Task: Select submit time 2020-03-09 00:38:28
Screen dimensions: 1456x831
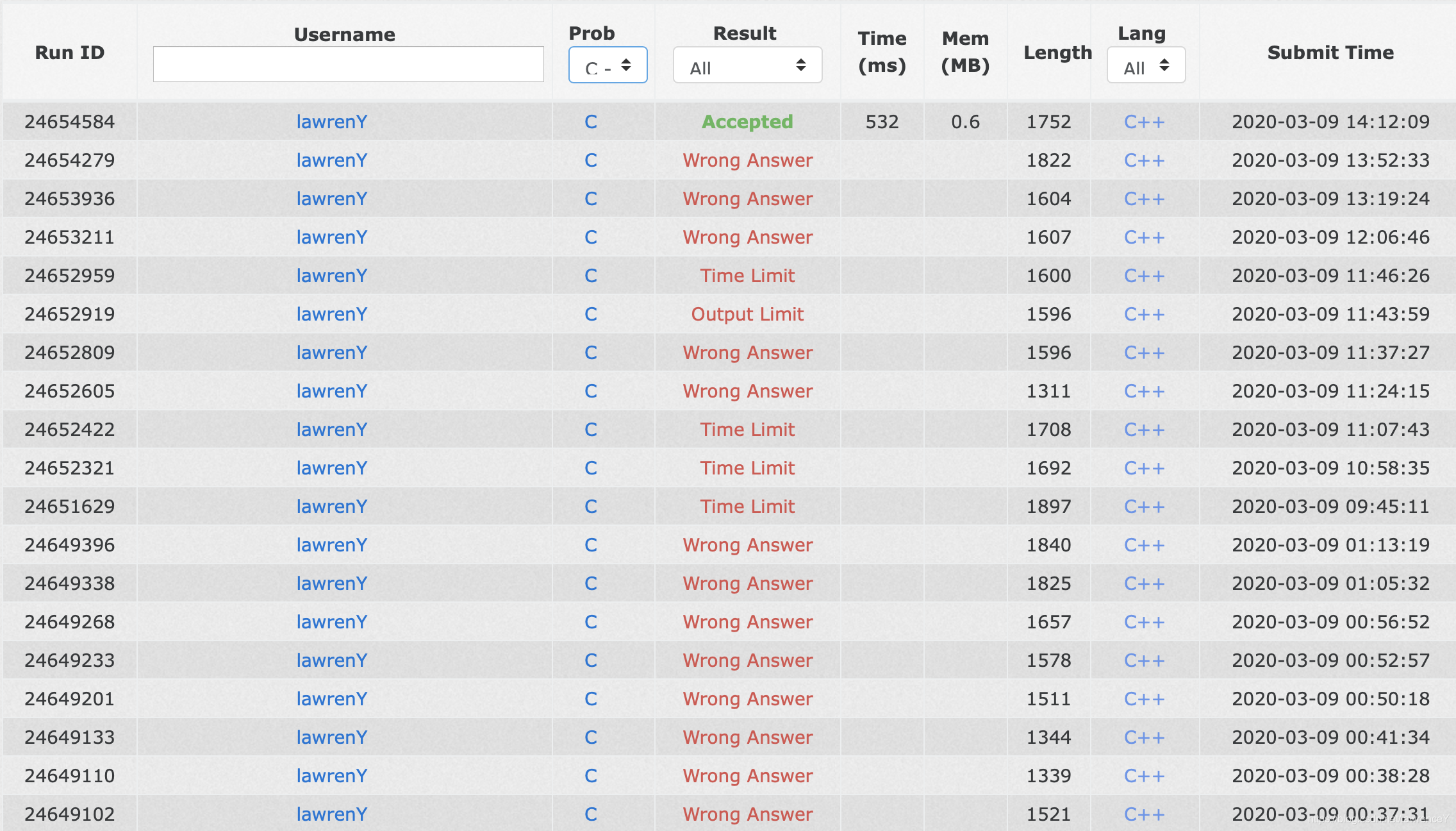Action: pos(1330,776)
